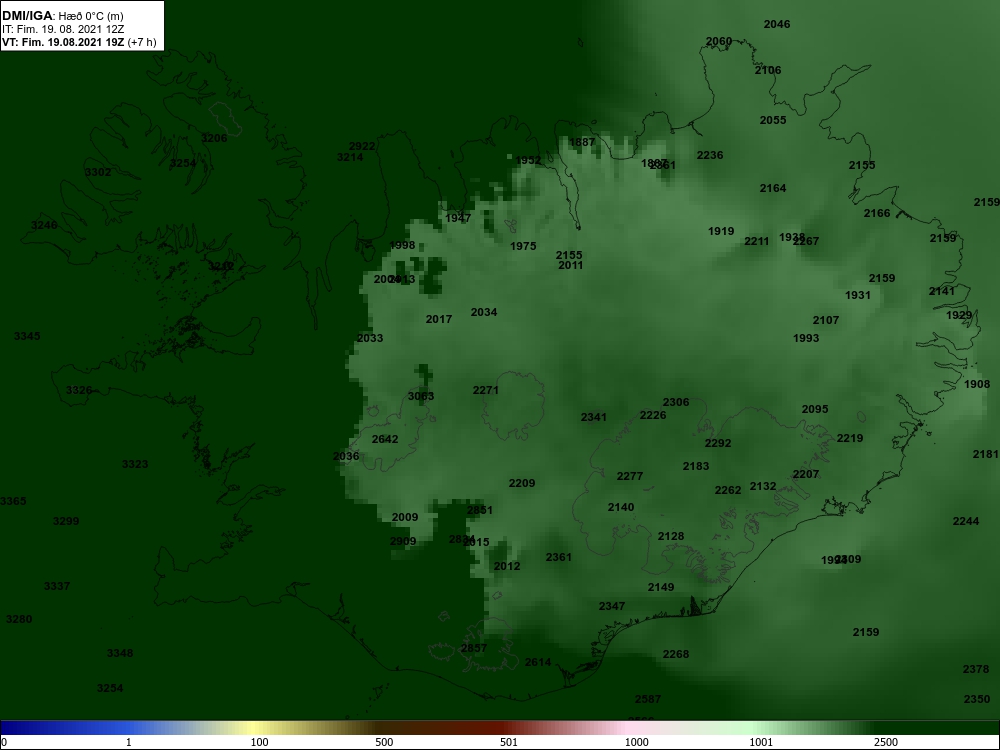
Task: Click the 2164 value on the map
Action: pyautogui.click(x=773, y=188)
